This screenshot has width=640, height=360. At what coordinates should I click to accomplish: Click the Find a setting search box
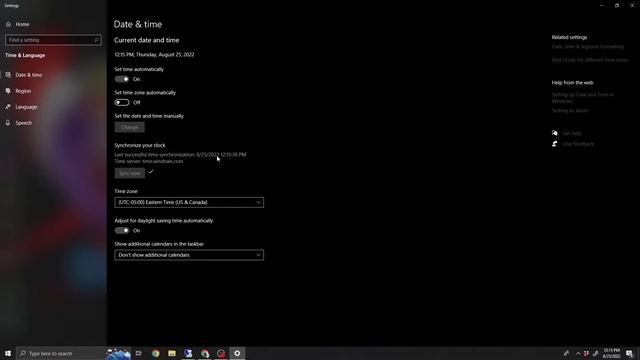pos(53,40)
